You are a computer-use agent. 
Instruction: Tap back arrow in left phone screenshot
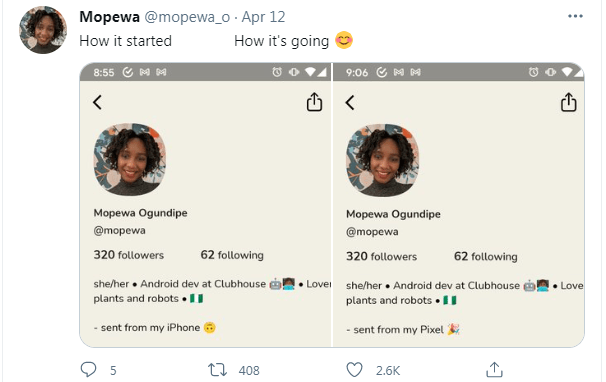point(97,102)
